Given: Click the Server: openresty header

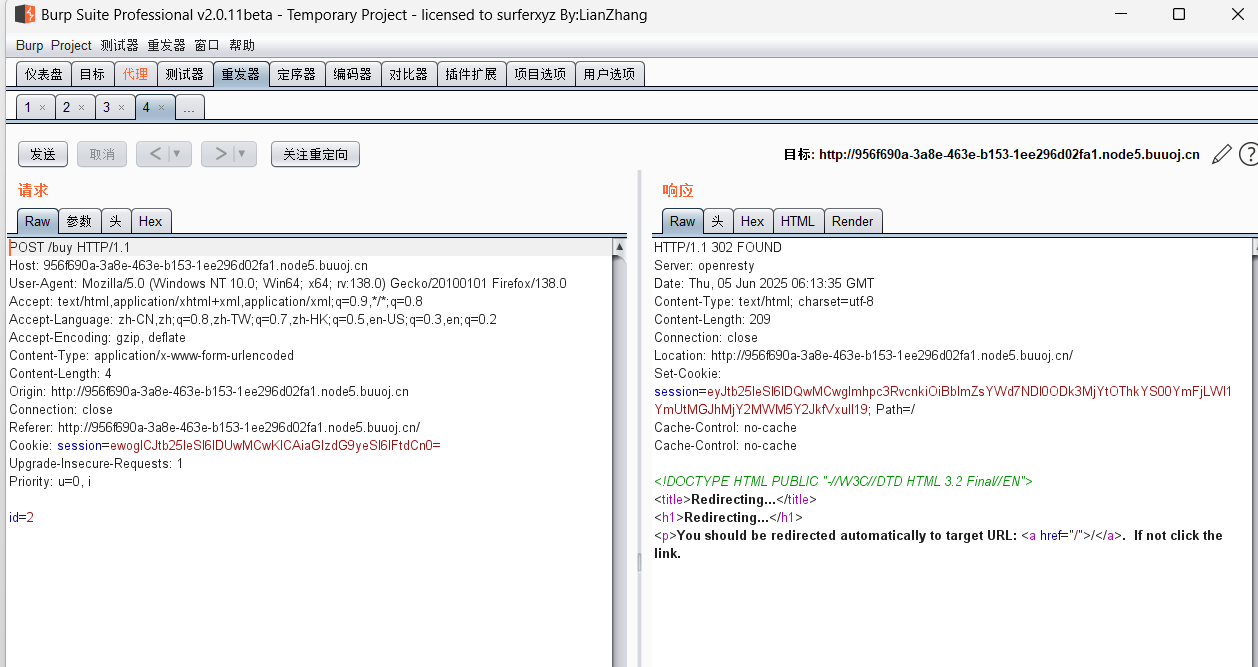Looking at the screenshot, I should pos(704,265).
